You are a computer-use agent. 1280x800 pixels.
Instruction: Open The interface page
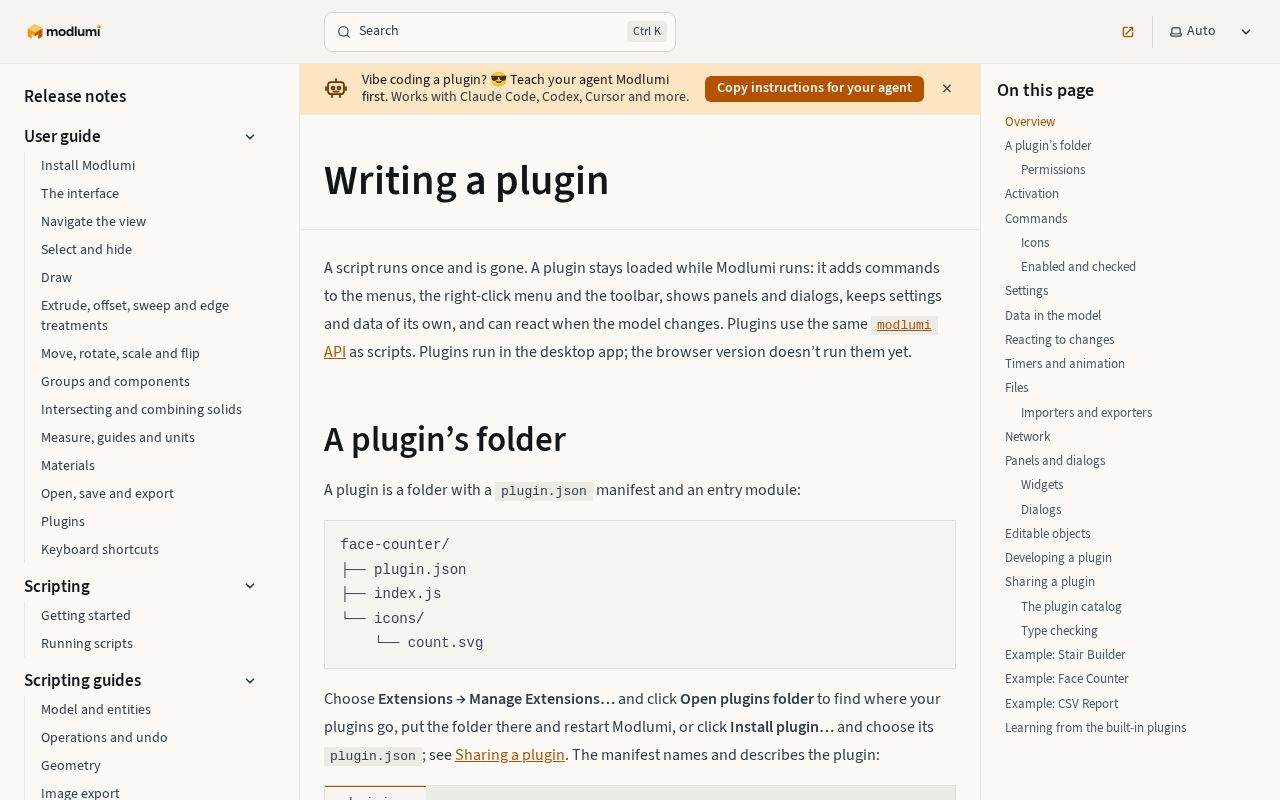80,193
